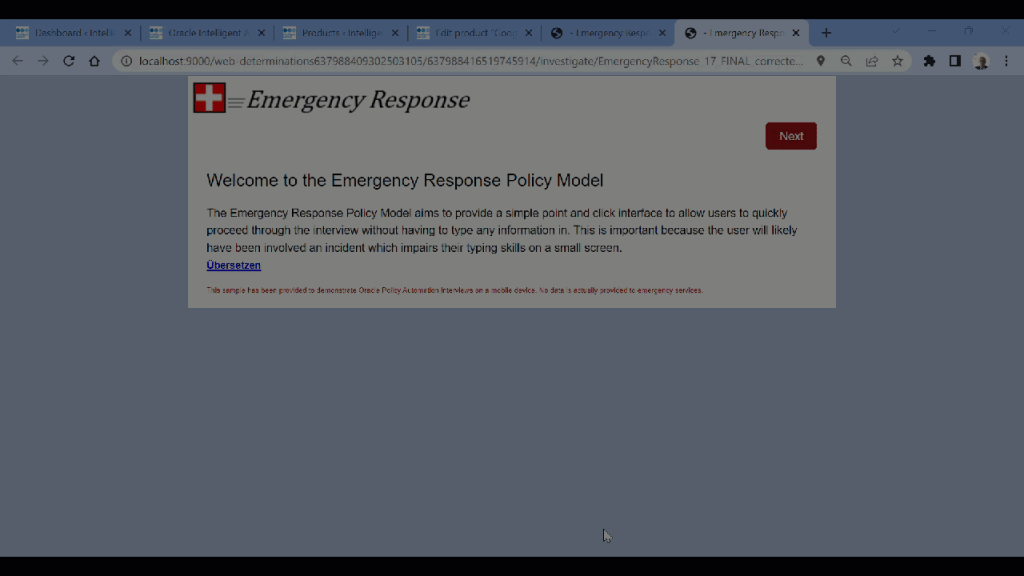The height and width of the screenshot is (576, 1024).
Task: Click the Welcome to the Emergency Response heading
Action: (x=405, y=180)
